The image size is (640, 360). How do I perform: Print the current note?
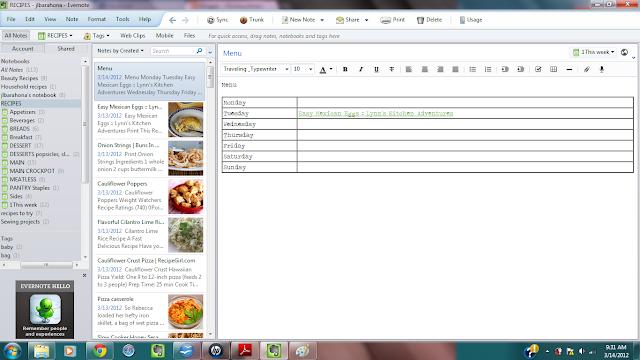click(393, 20)
